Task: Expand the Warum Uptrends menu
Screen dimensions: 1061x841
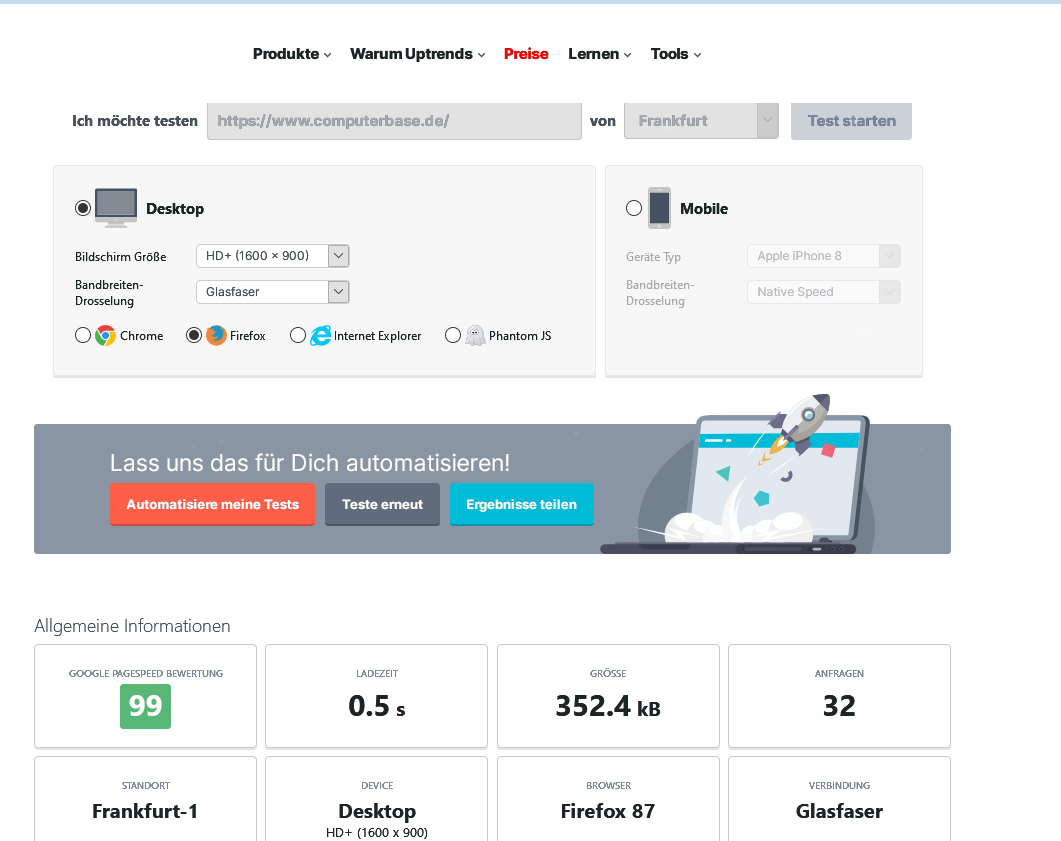Action: coord(417,54)
